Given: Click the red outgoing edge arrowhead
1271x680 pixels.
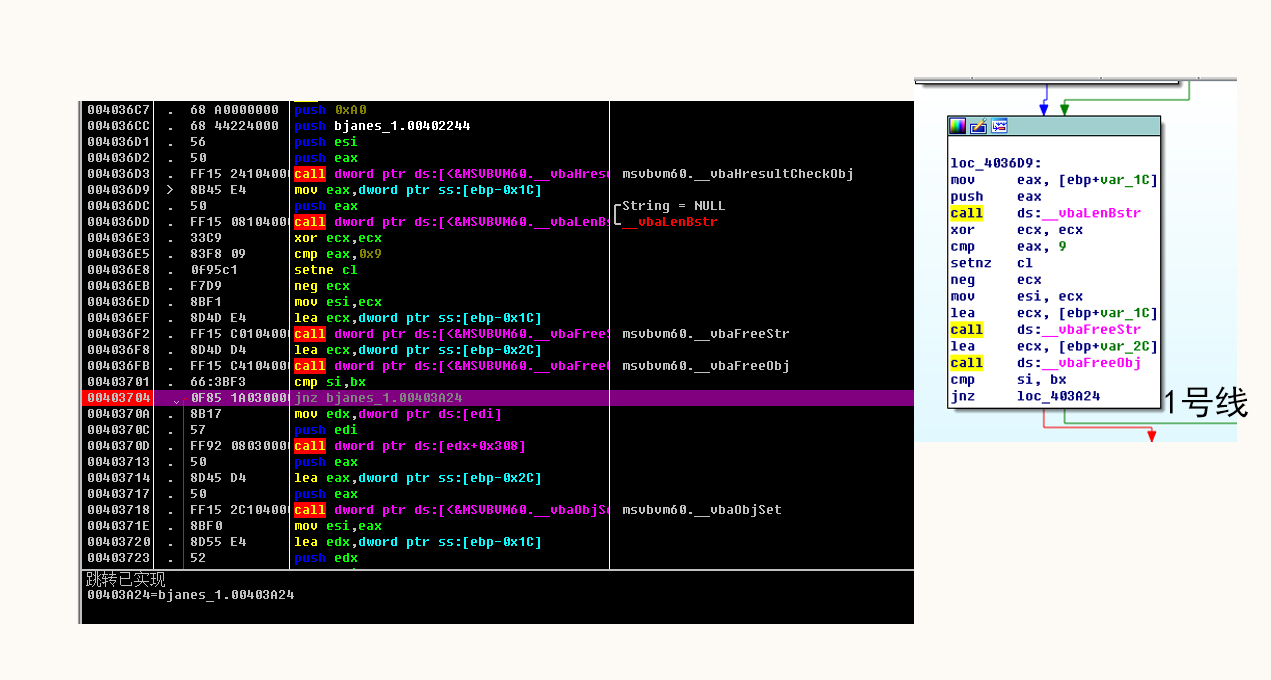Looking at the screenshot, I should coord(1151,436).
